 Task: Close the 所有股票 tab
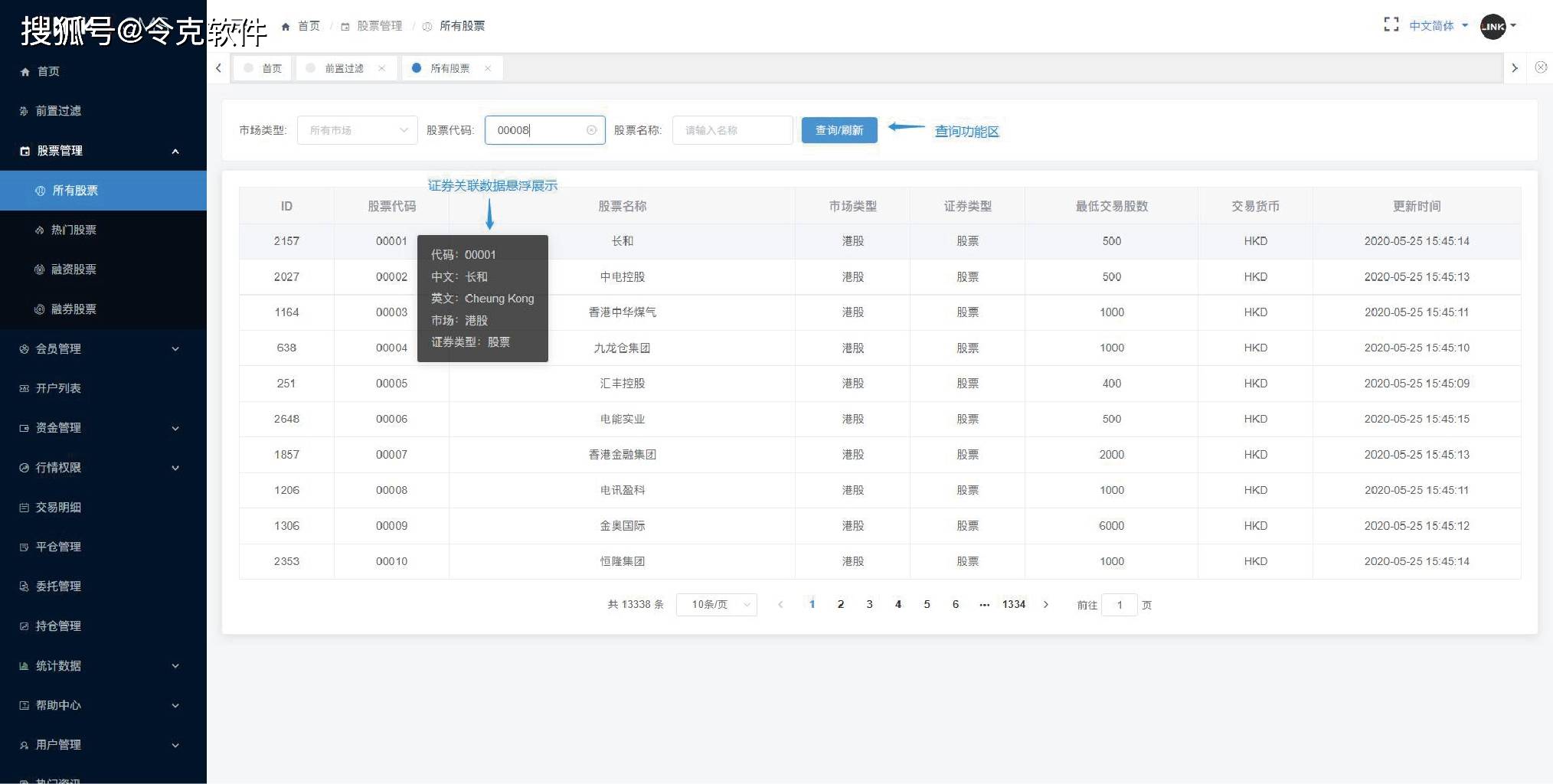(487, 68)
